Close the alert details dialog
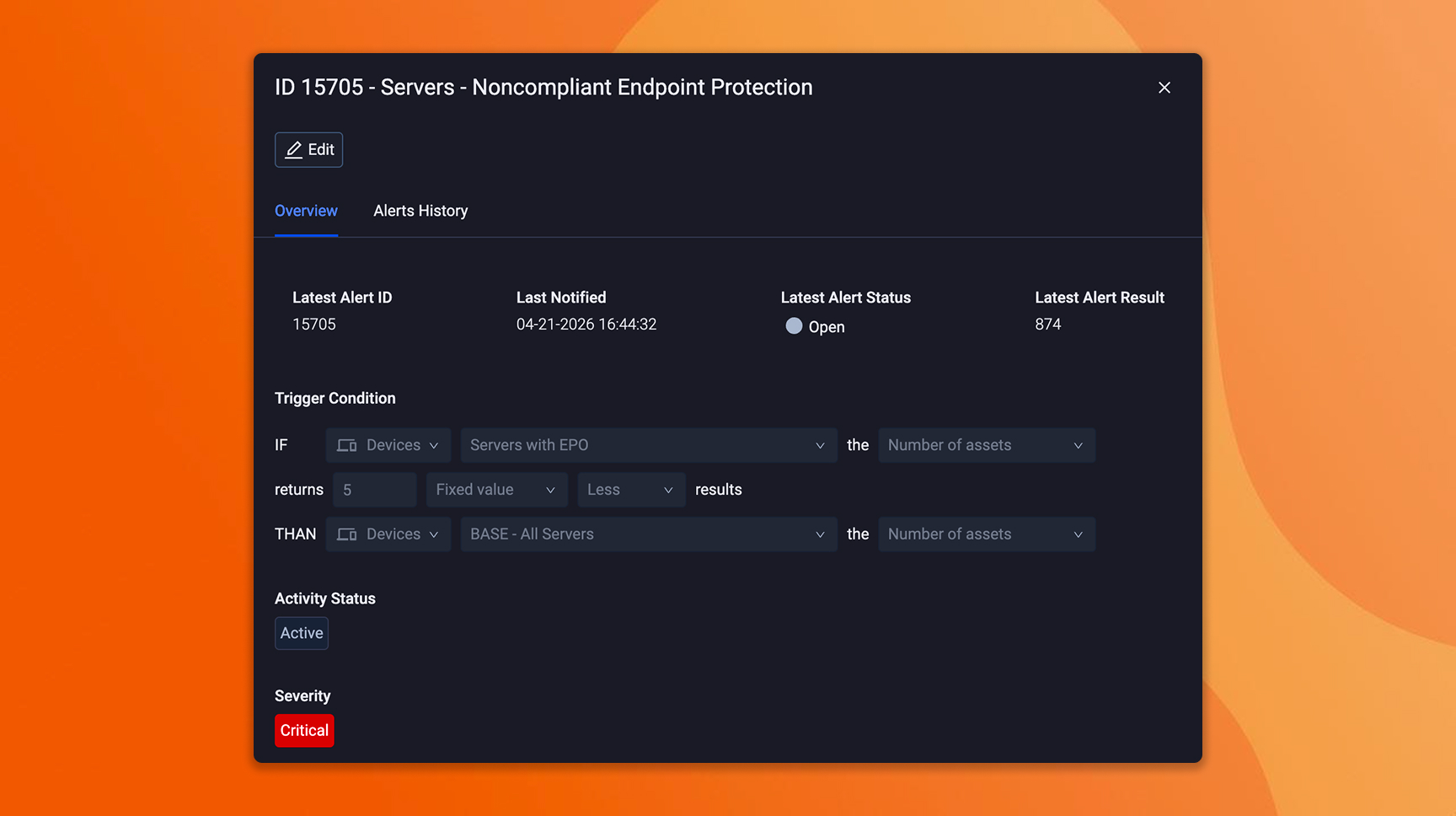This screenshot has width=1456, height=816. pyautogui.click(x=1164, y=88)
